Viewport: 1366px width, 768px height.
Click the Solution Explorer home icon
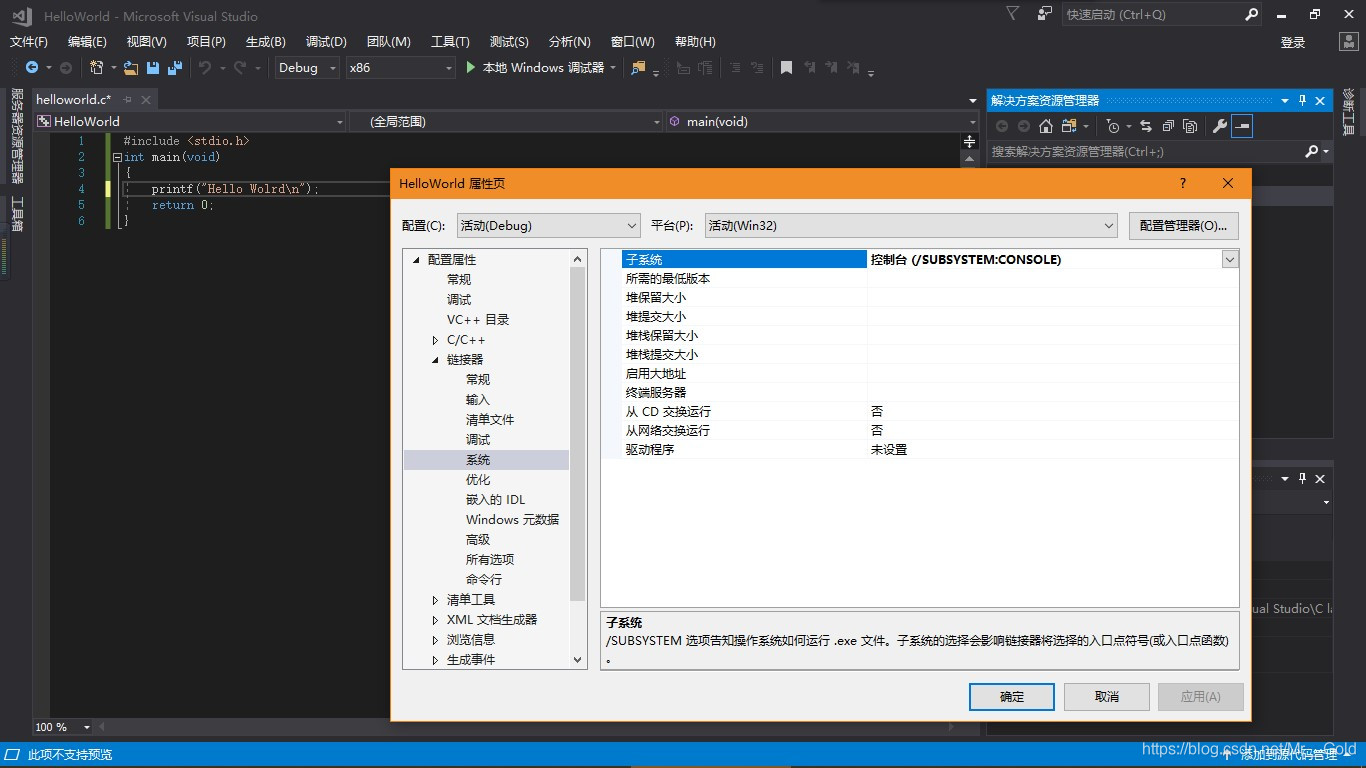pyautogui.click(x=1046, y=126)
